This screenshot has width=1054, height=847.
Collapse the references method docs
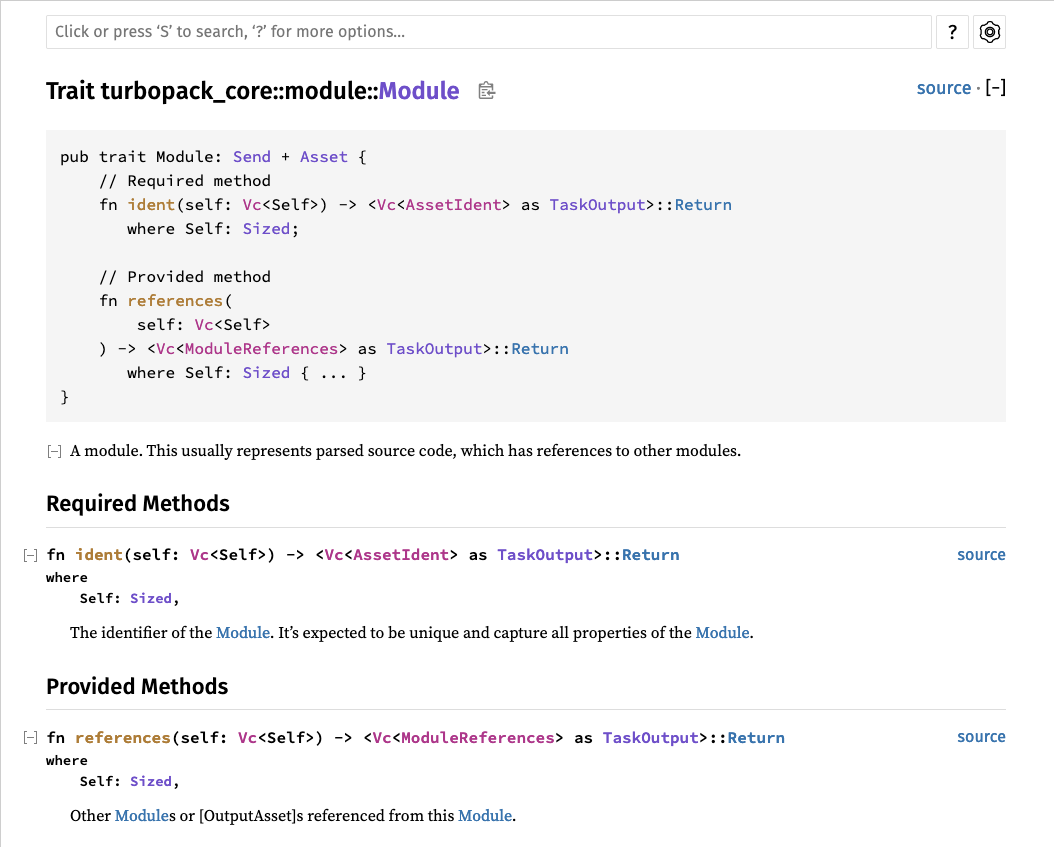pyautogui.click(x=30, y=738)
